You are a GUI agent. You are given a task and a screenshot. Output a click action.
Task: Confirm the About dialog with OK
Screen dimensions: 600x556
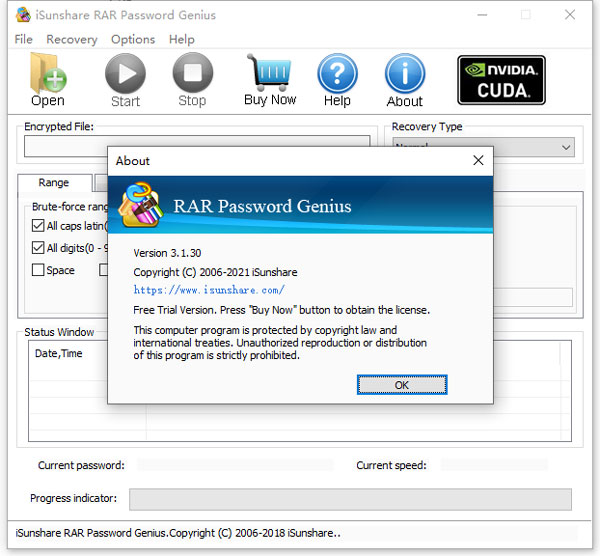click(x=402, y=385)
